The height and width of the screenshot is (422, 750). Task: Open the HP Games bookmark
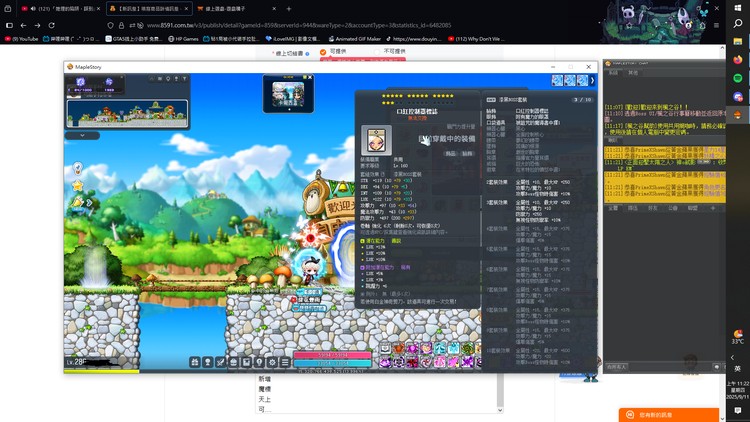pyautogui.click(x=183, y=39)
